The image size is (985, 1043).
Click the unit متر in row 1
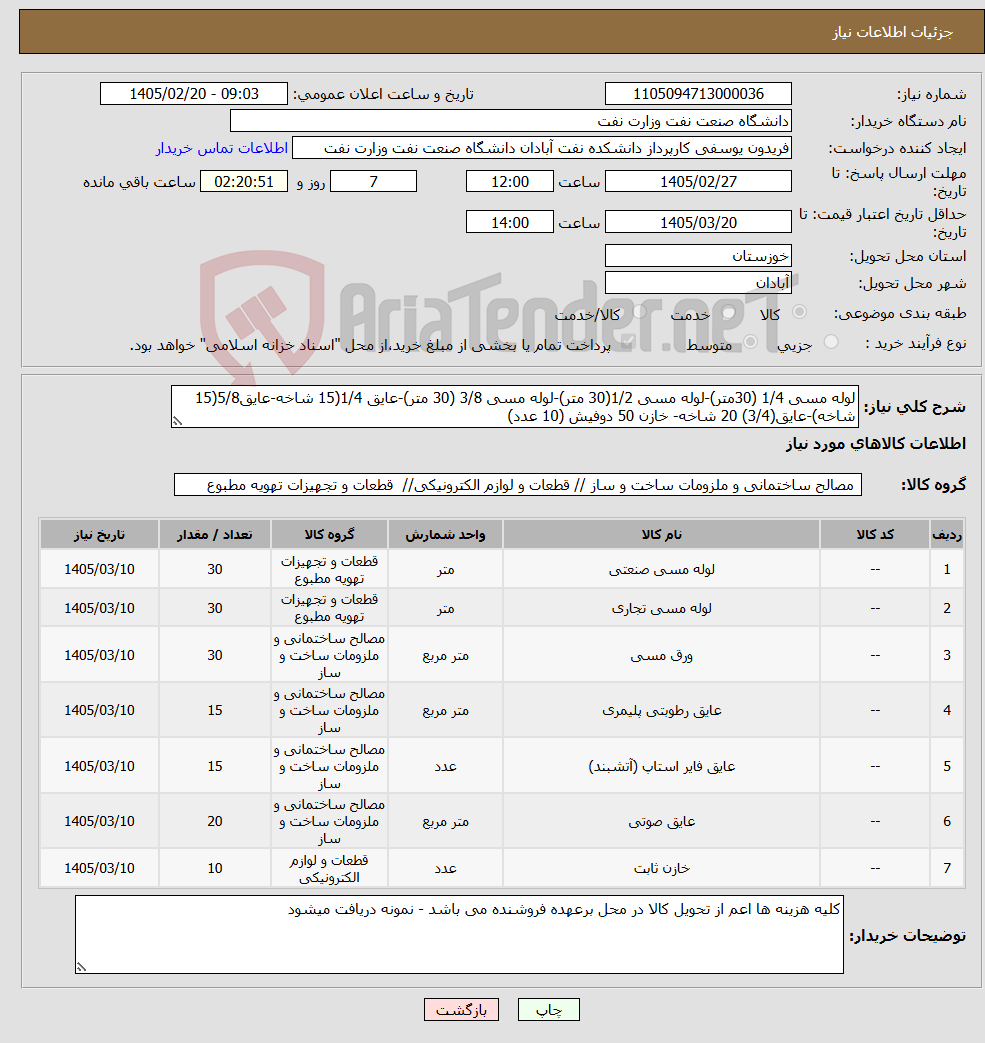coord(446,570)
